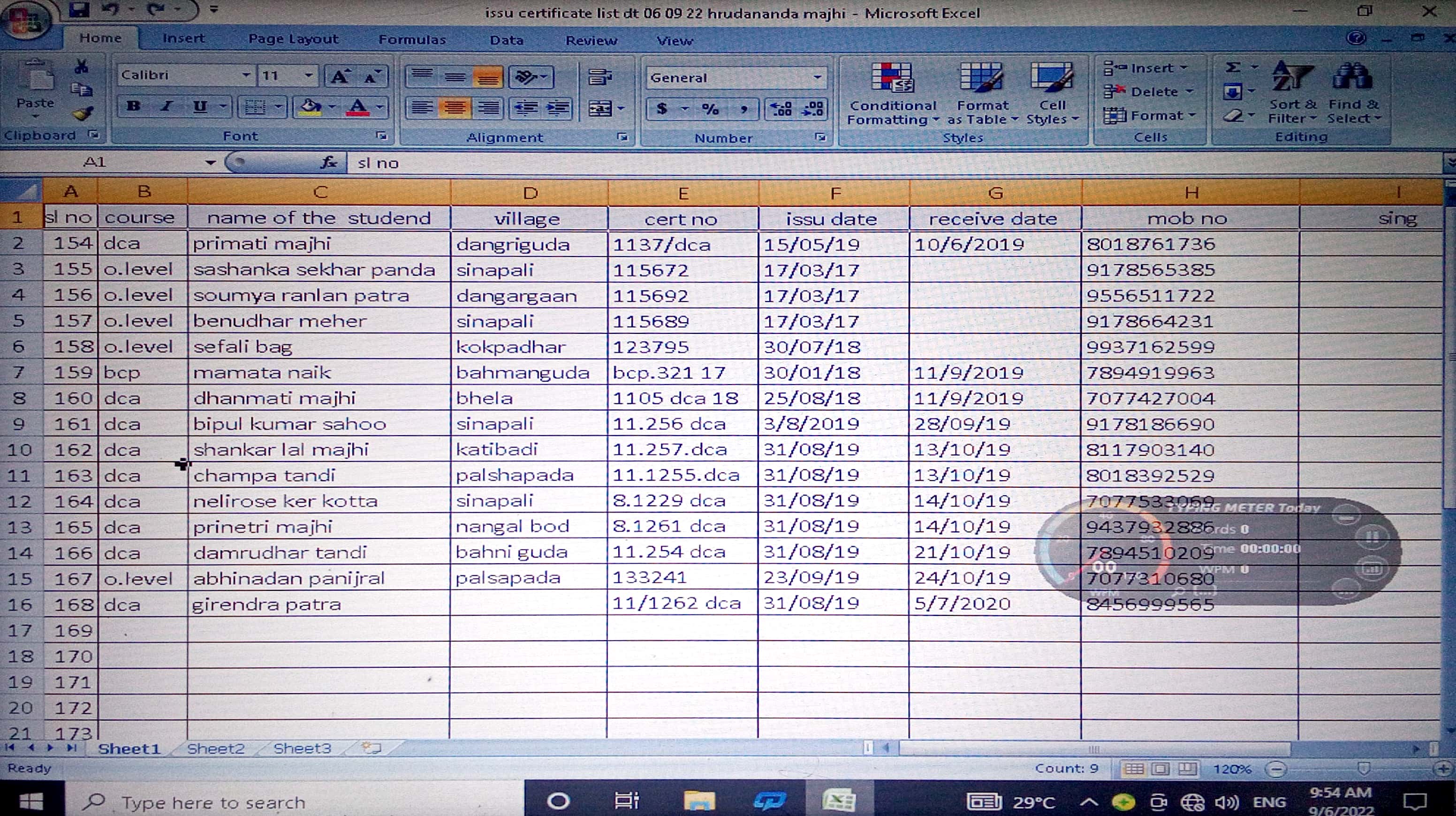Image resolution: width=1456 pixels, height=816 pixels.
Task: Click the Format Painter brush icon
Action: [x=83, y=114]
